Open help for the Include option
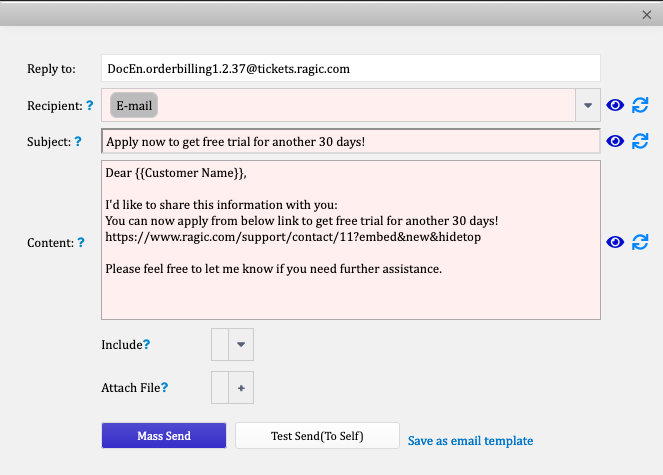 coord(146,344)
